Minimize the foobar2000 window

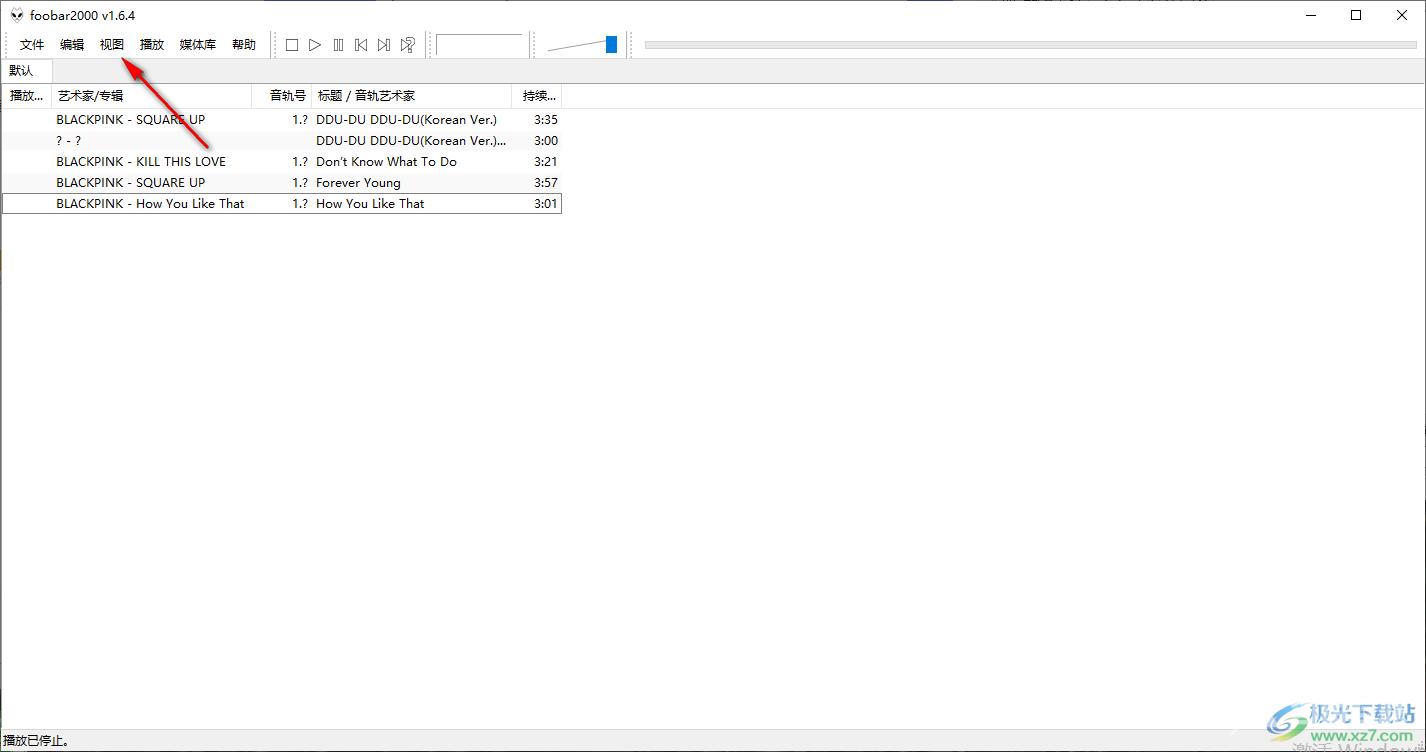[1310, 15]
